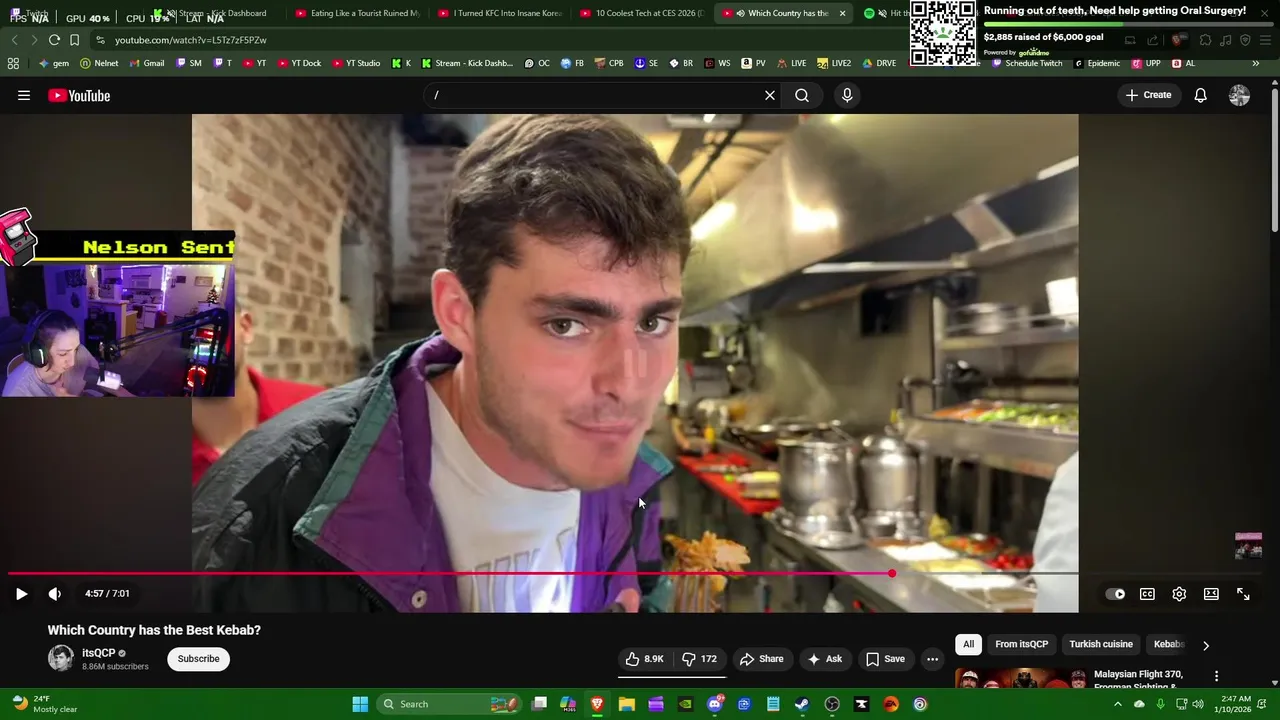Like the video with 8.9K likes

point(645,659)
